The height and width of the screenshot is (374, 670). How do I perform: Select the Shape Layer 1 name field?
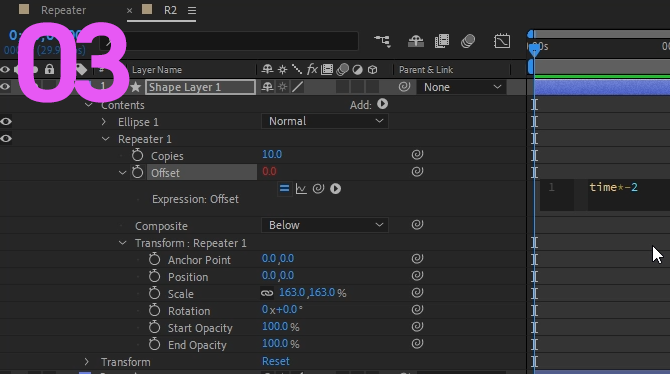(200, 87)
